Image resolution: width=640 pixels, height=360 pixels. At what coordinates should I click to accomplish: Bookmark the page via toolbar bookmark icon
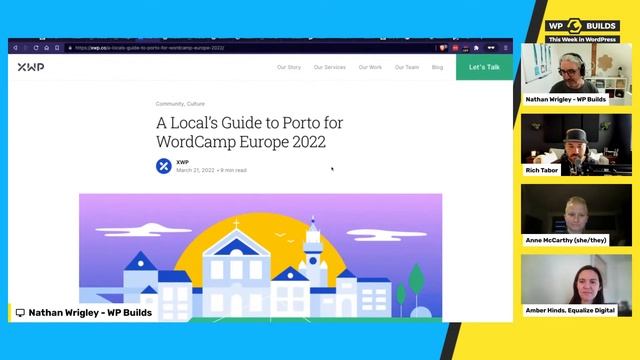pyautogui.click(x=57, y=48)
